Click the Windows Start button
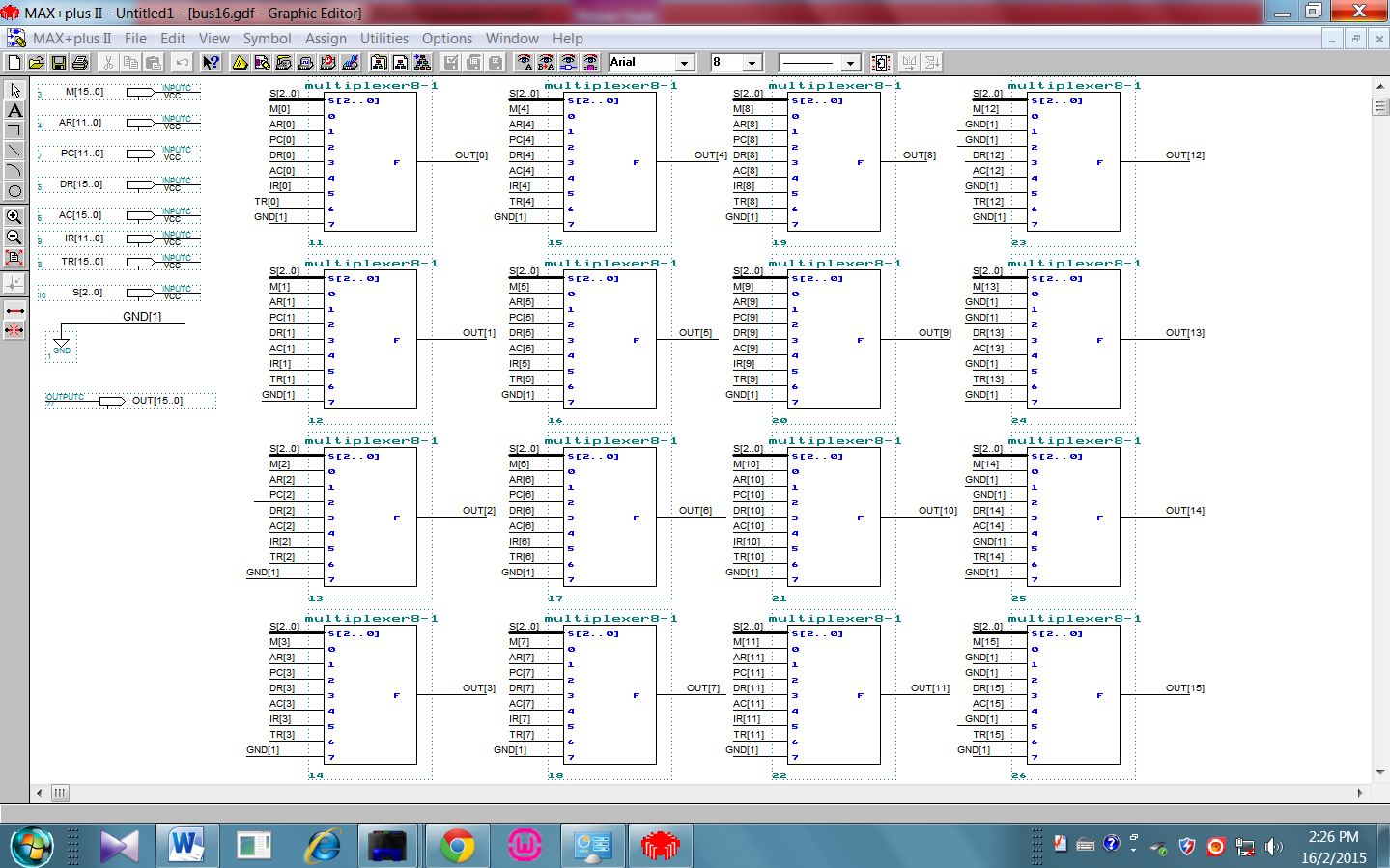The image size is (1390, 868). coord(31,846)
